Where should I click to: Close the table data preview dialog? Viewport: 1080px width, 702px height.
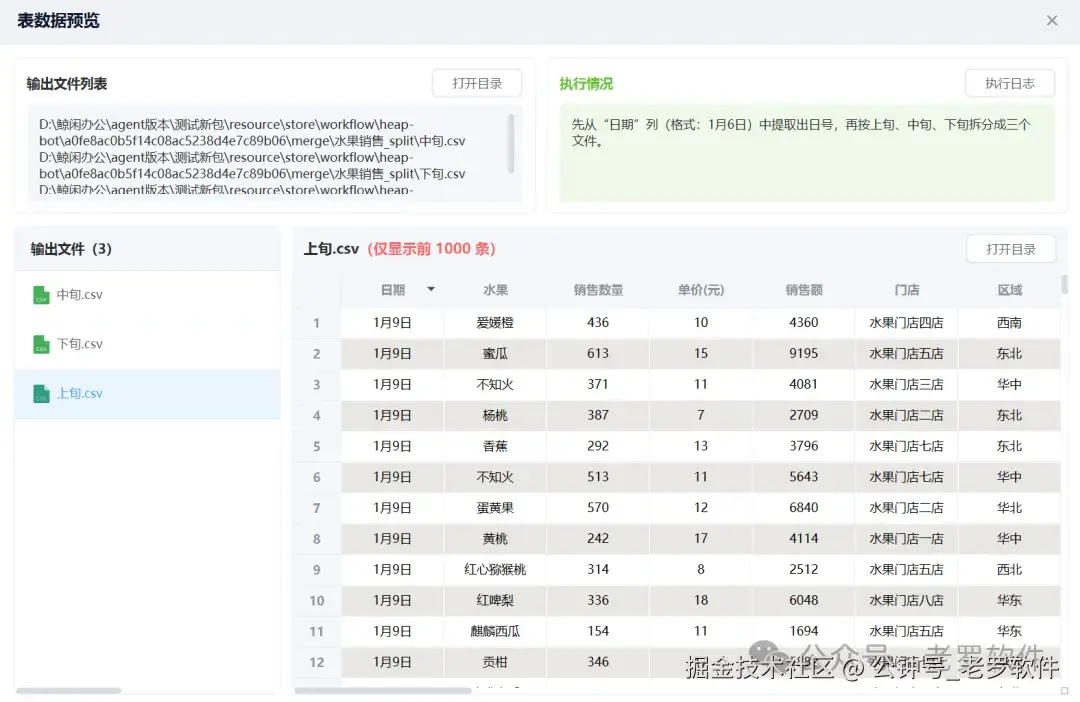point(1051,21)
